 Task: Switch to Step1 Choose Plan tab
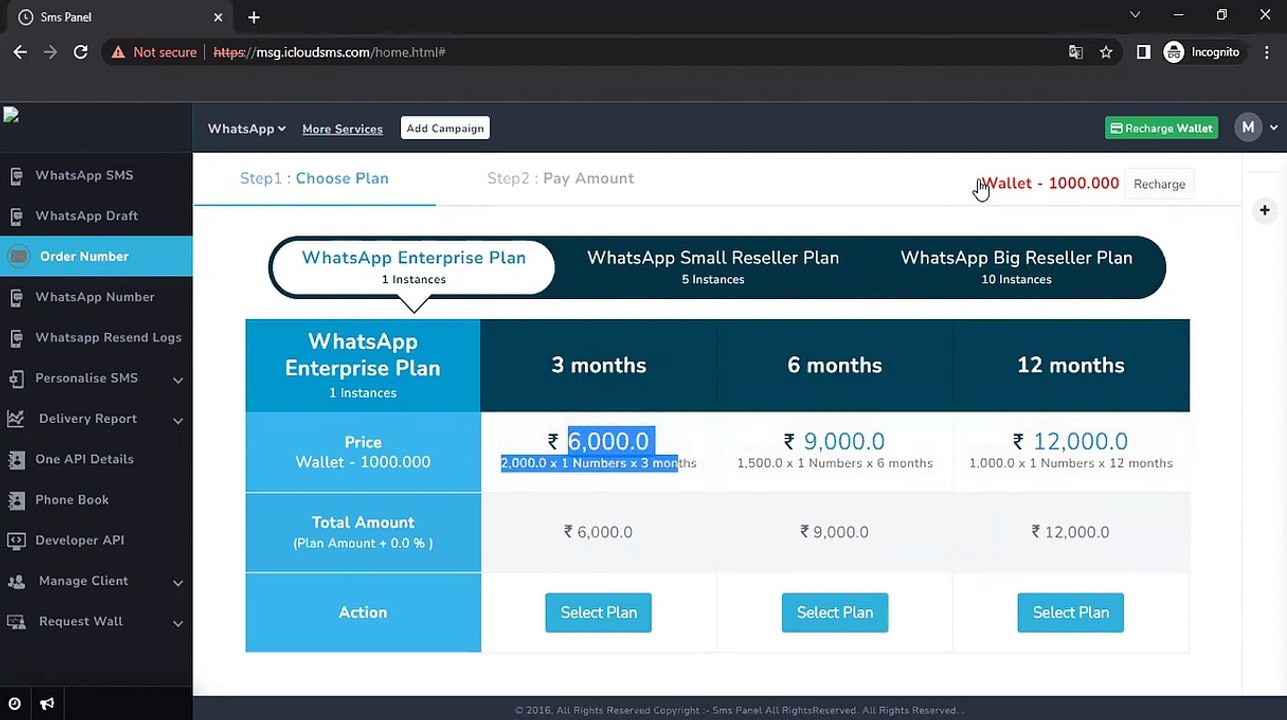point(314,179)
